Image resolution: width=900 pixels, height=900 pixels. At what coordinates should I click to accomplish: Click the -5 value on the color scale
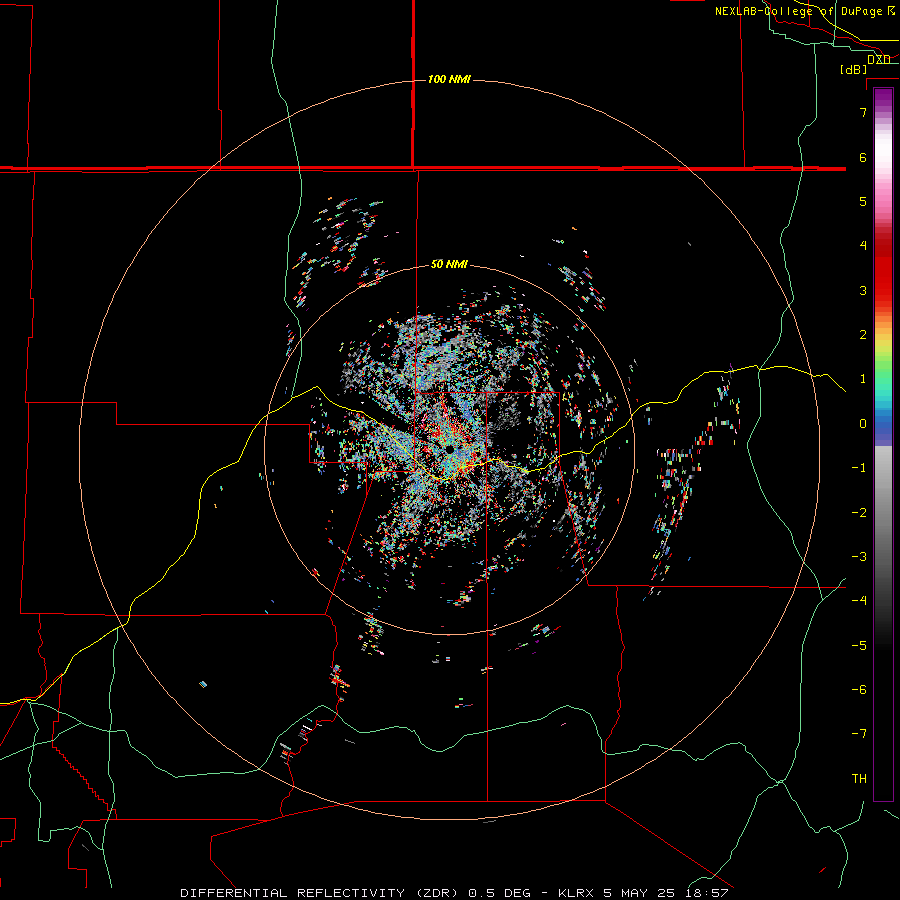tap(859, 646)
